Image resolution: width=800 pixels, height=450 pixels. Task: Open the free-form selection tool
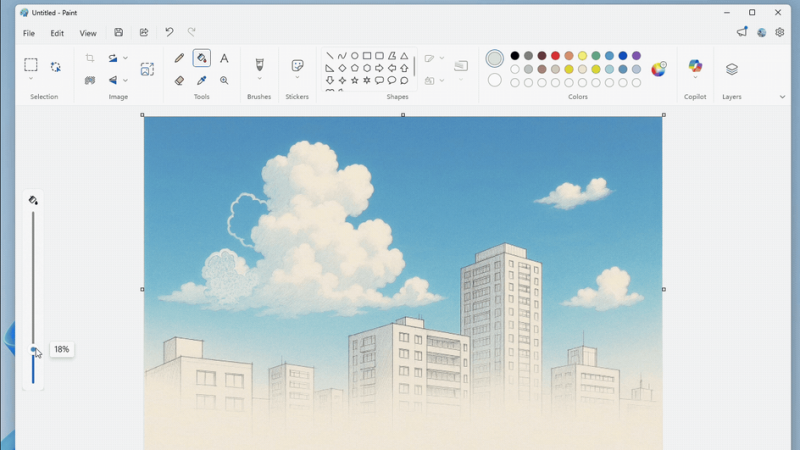tap(56, 67)
